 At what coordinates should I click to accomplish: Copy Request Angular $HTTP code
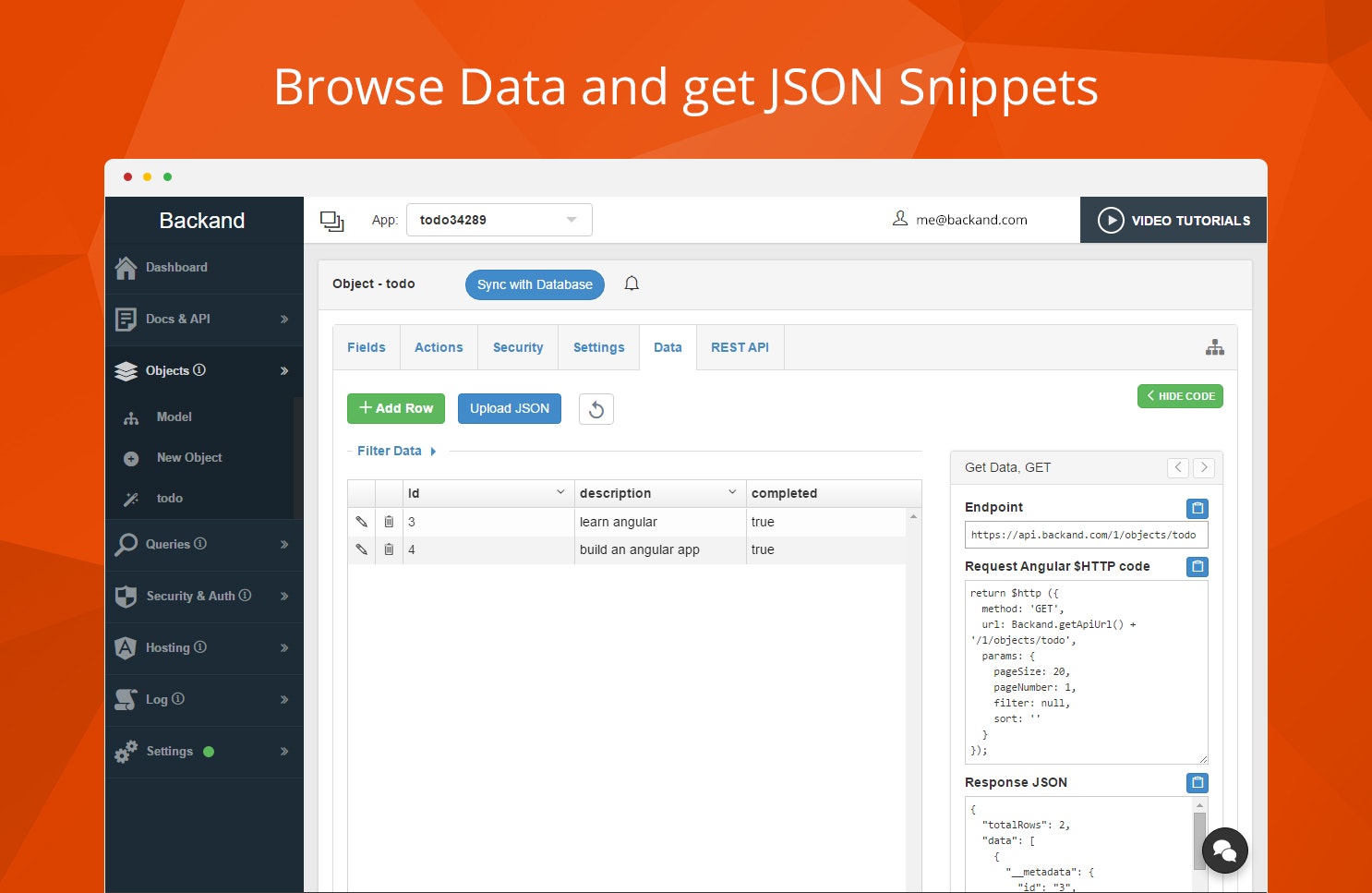click(x=1197, y=566)
